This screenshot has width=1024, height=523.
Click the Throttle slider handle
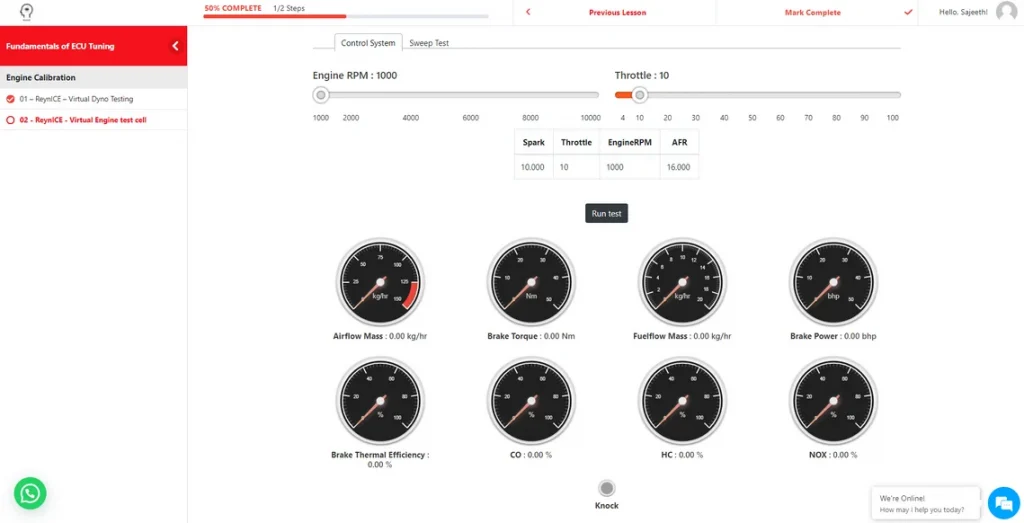click(x=640, y=95)
